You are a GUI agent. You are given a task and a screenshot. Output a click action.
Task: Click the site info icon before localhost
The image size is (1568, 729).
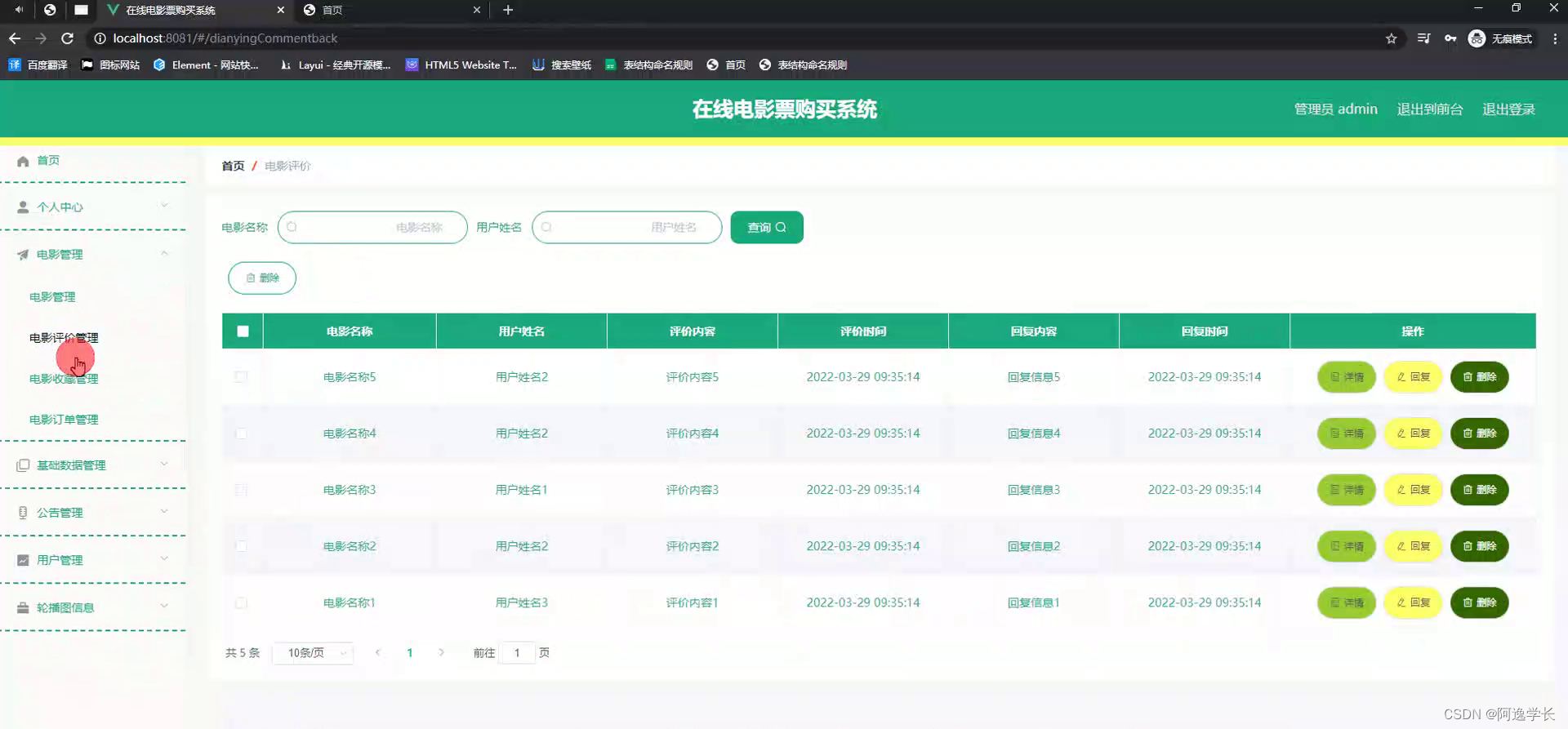pos(100,38)
